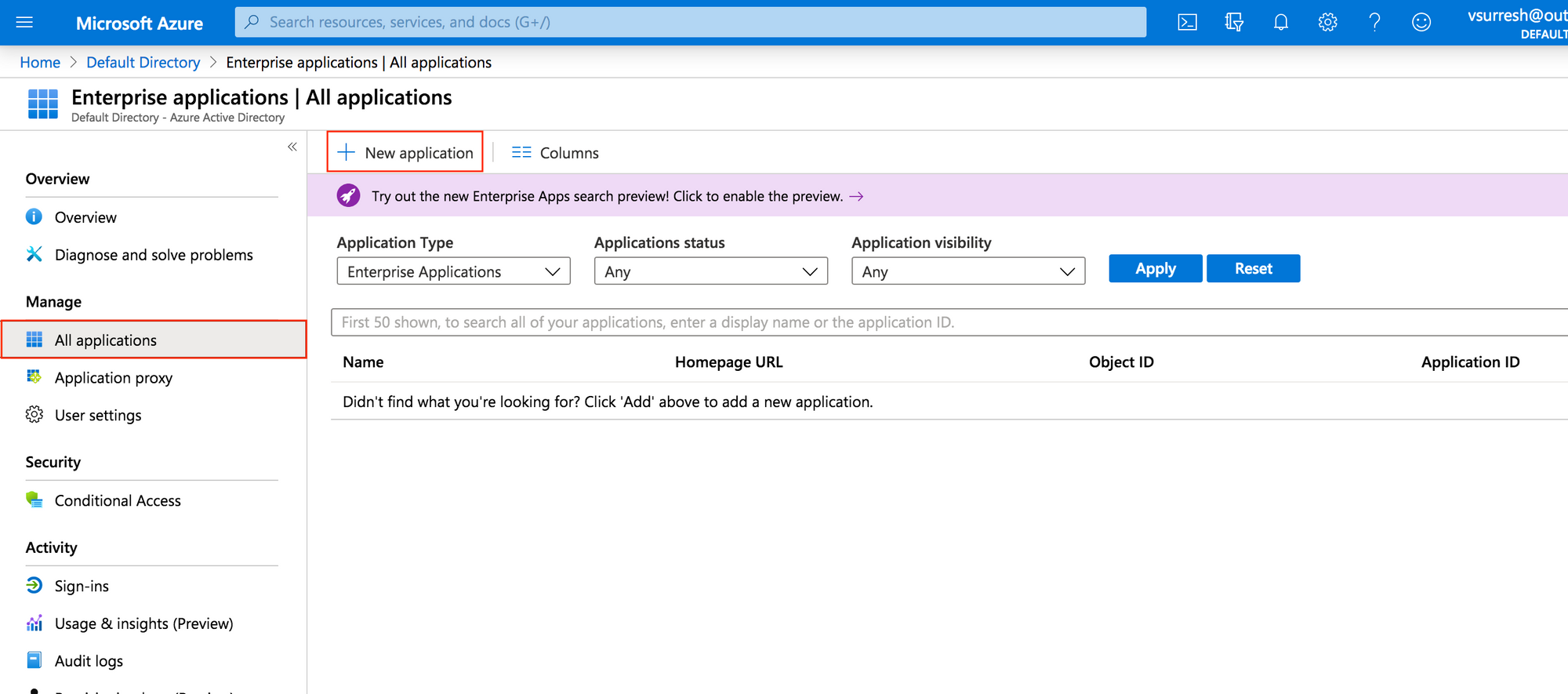The width and height of the screenshot is (1568, 694).
Task: Click the User settings gear icon
Action: click(34, 414)
